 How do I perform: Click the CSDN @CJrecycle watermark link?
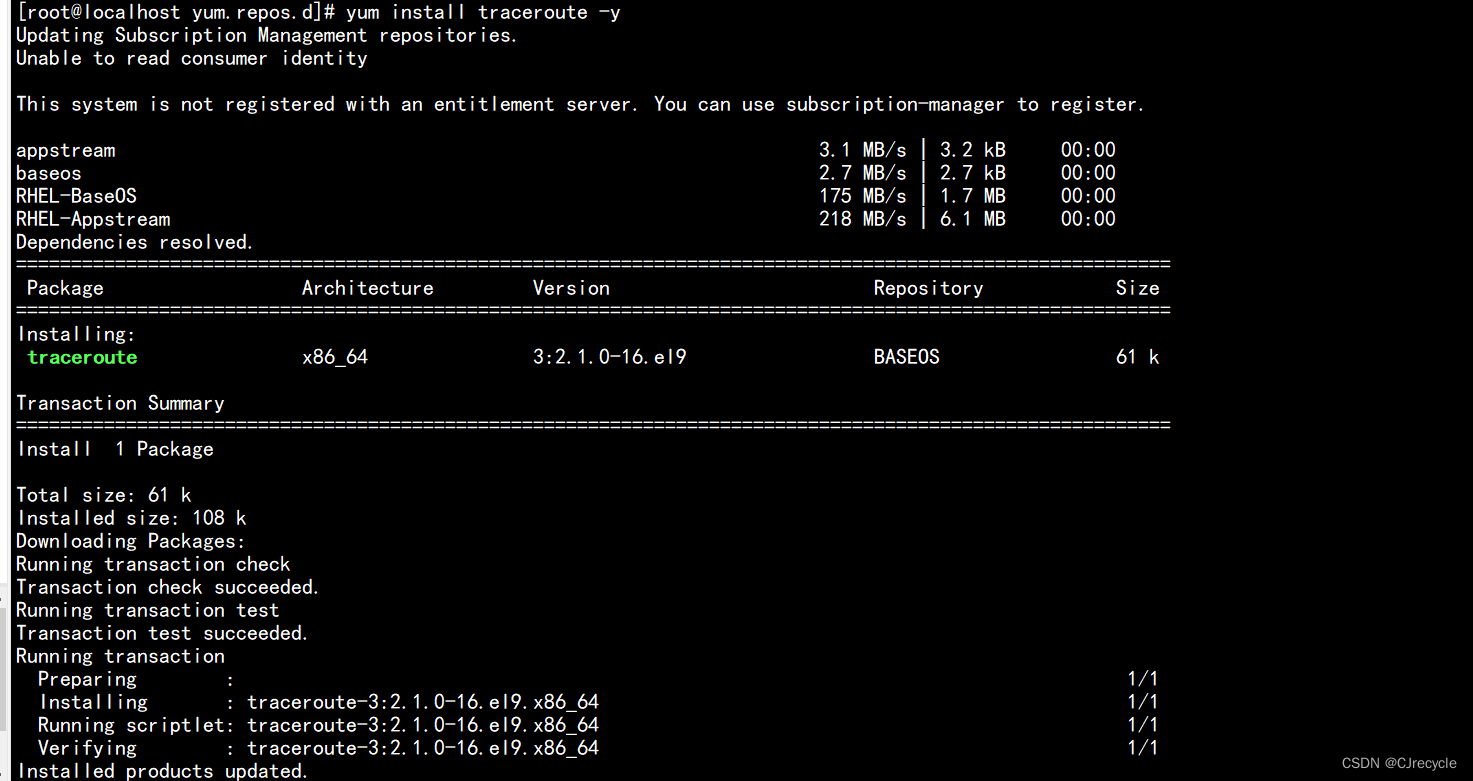point(1399,762)
